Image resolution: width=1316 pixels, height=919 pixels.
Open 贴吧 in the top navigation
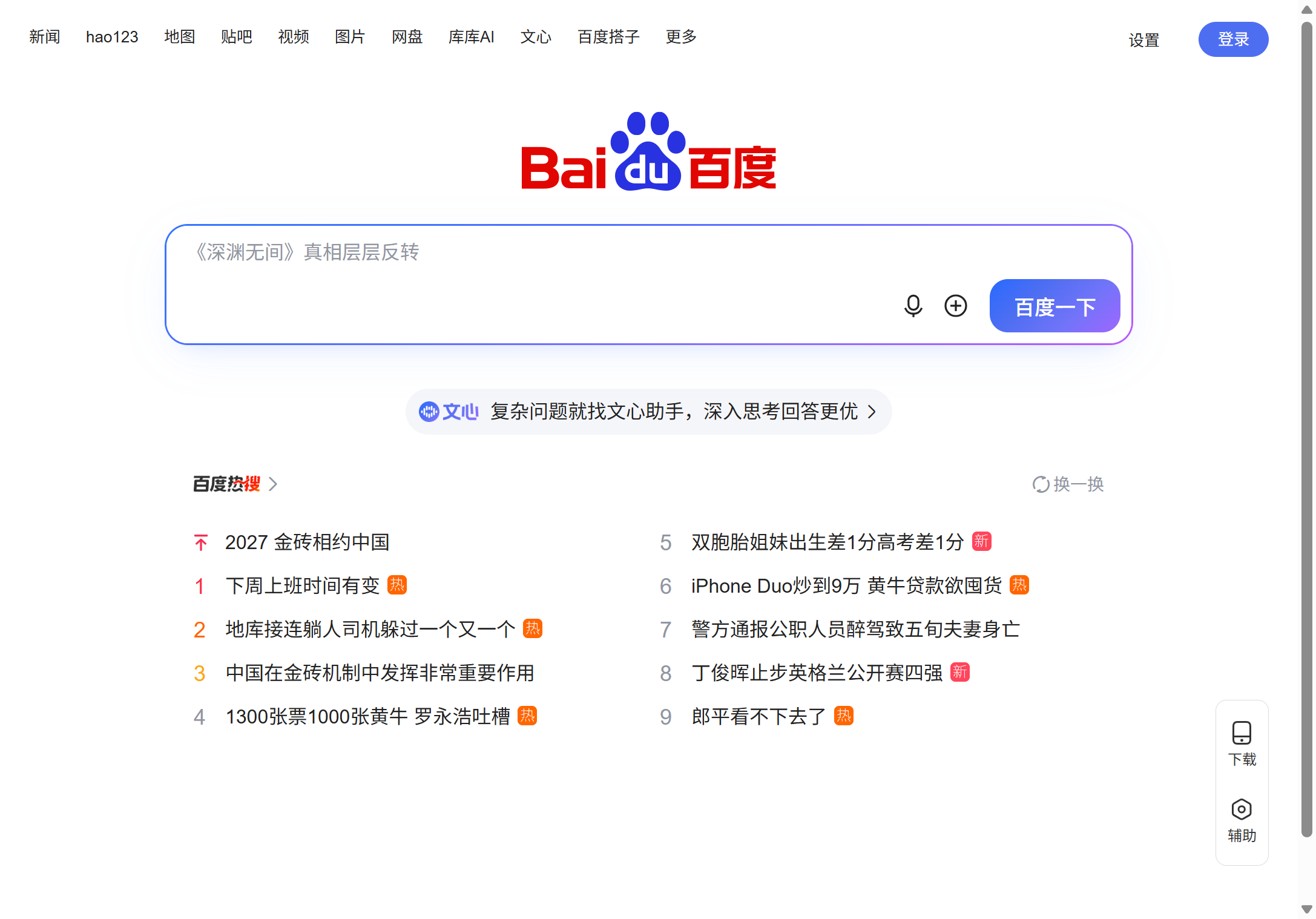[x=236, y=37]
